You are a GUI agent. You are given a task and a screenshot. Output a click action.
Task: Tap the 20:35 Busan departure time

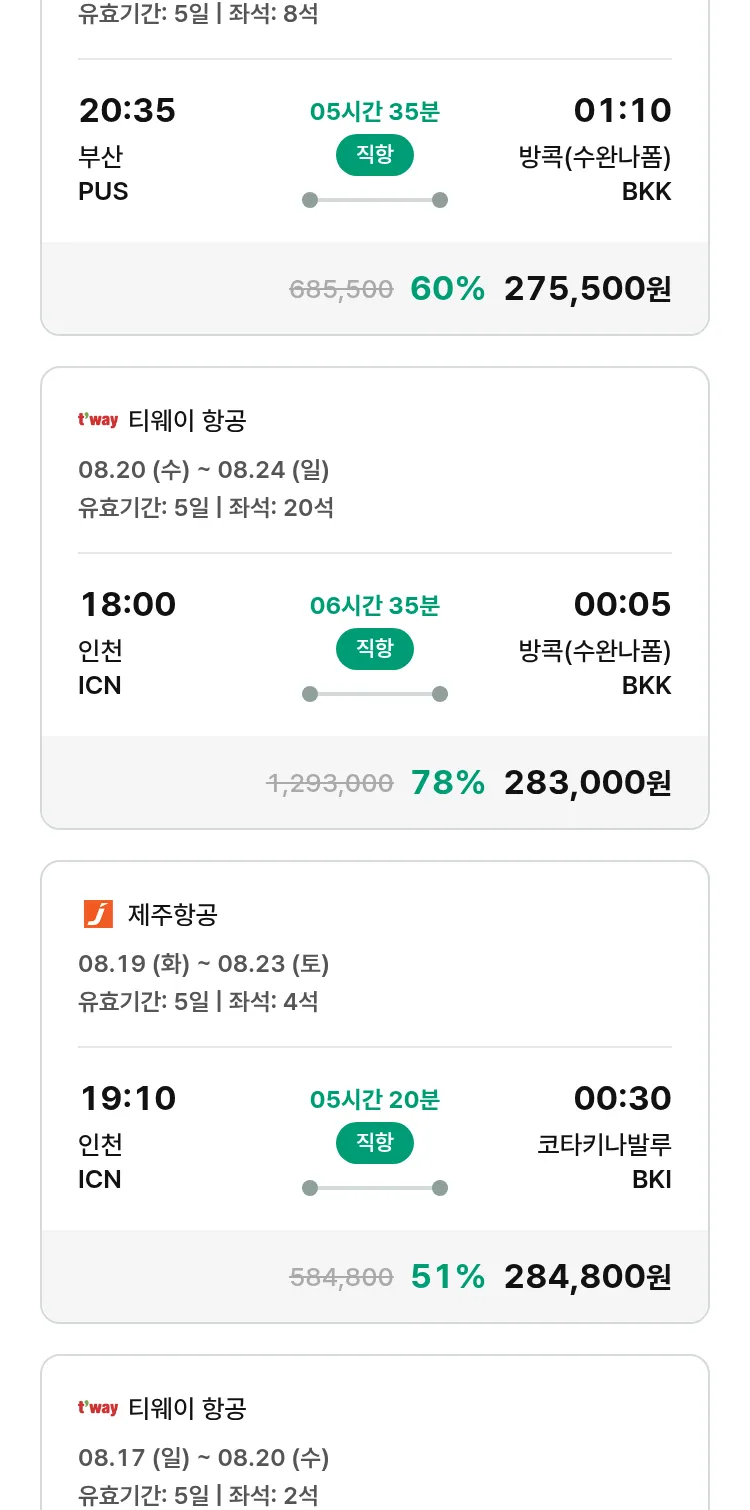[127, 111]
